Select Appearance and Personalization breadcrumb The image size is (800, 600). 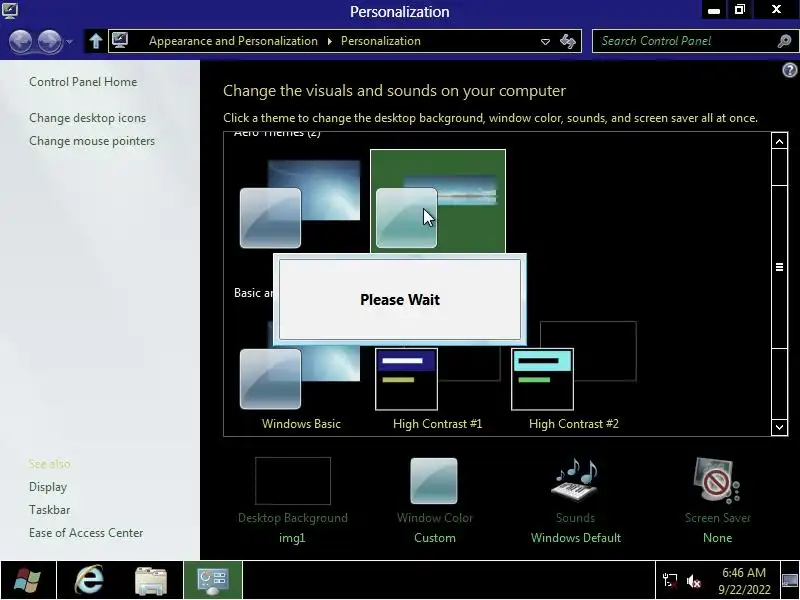pos(233,41)
